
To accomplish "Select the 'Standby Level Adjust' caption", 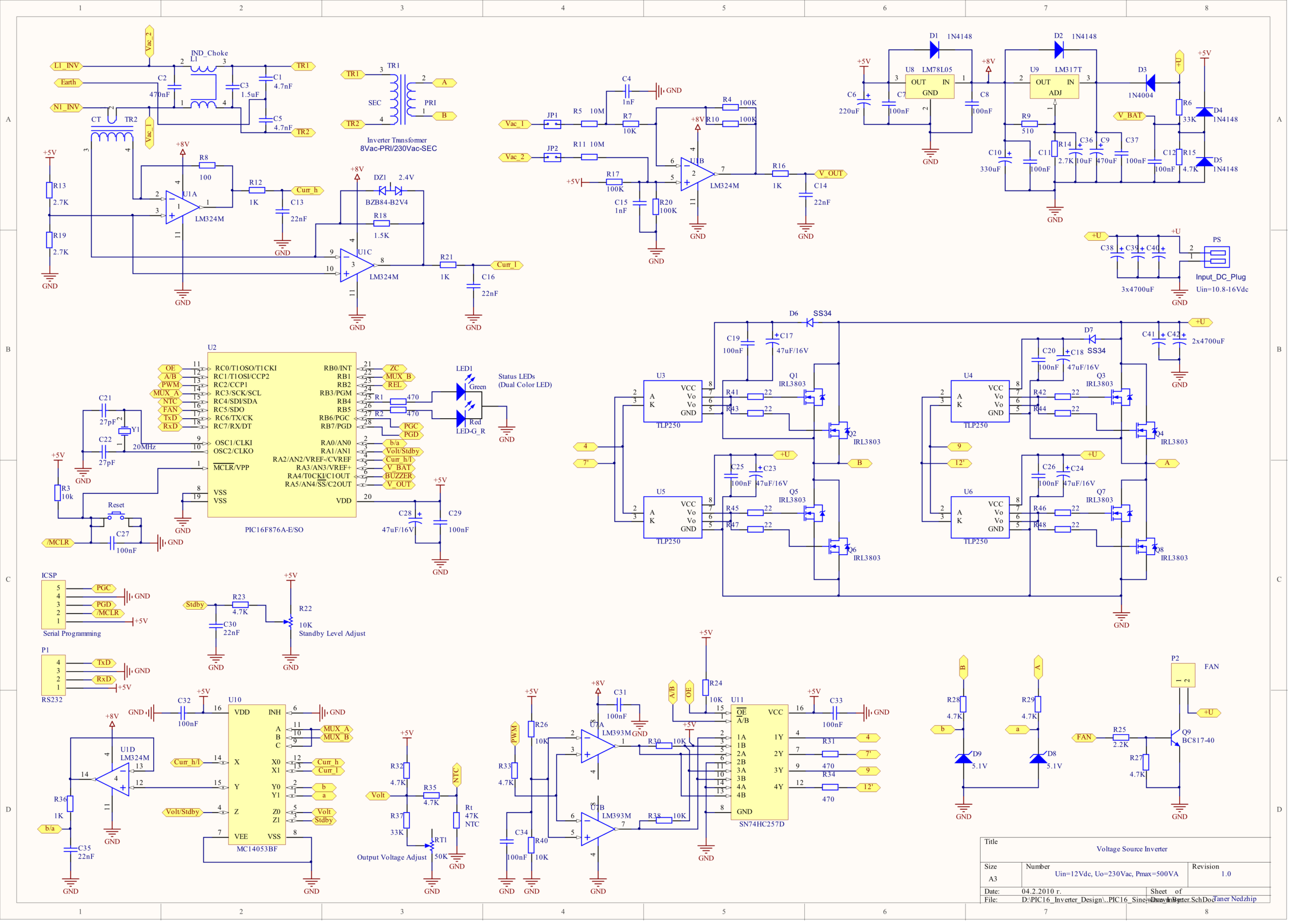I will click(332, 633).
